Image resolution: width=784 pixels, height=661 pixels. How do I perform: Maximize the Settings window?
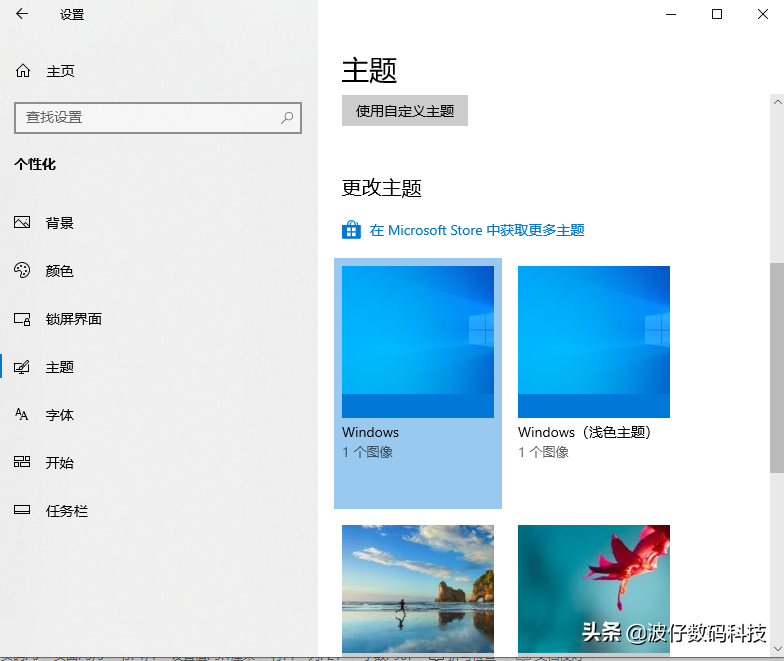coord(716,14)
